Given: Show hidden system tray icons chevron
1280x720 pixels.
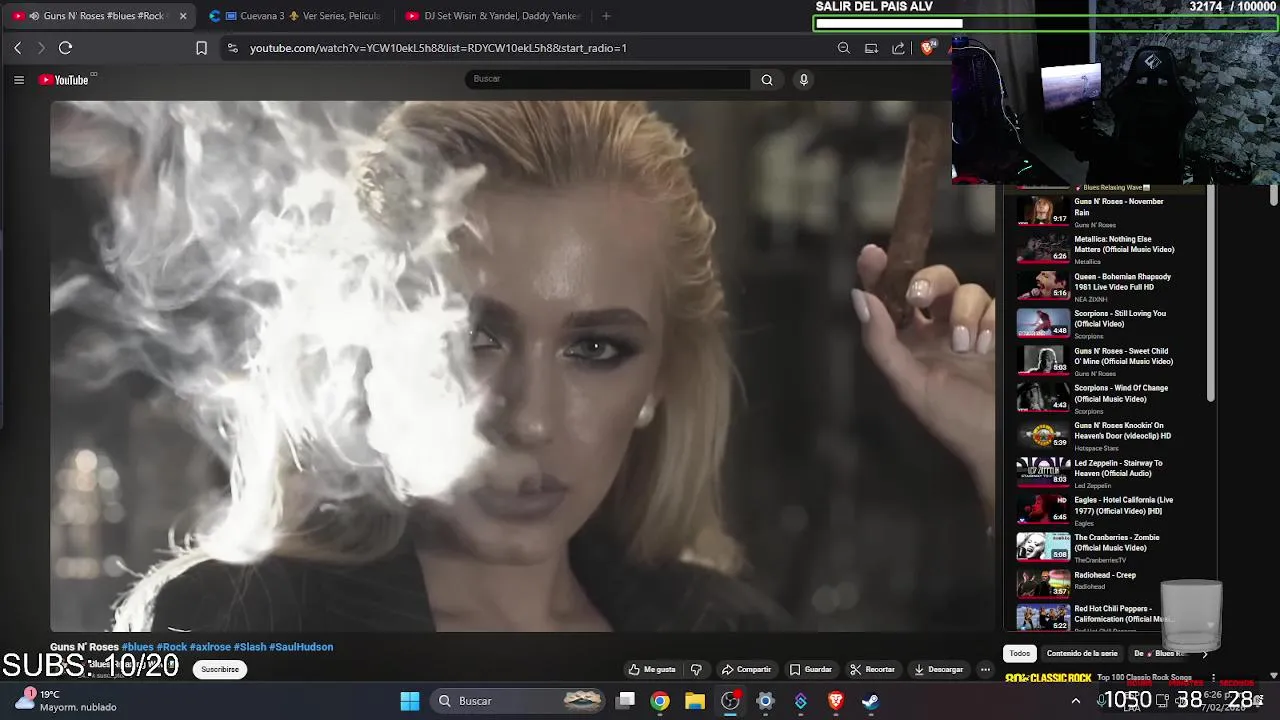Looking at the screenshot, I should [x=1076, y=701].
